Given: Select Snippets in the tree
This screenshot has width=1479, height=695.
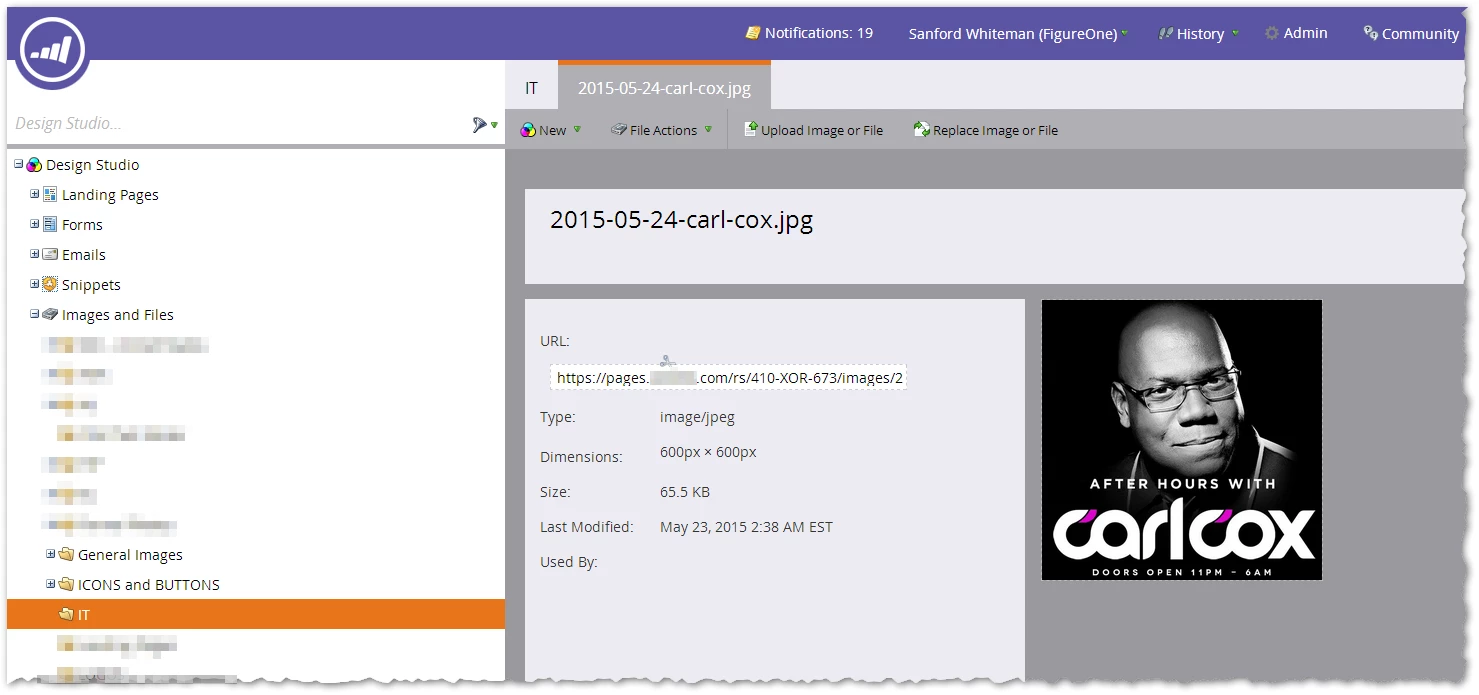Looking at the screenshot, I should pyautogui.click(x=91, y=285).
